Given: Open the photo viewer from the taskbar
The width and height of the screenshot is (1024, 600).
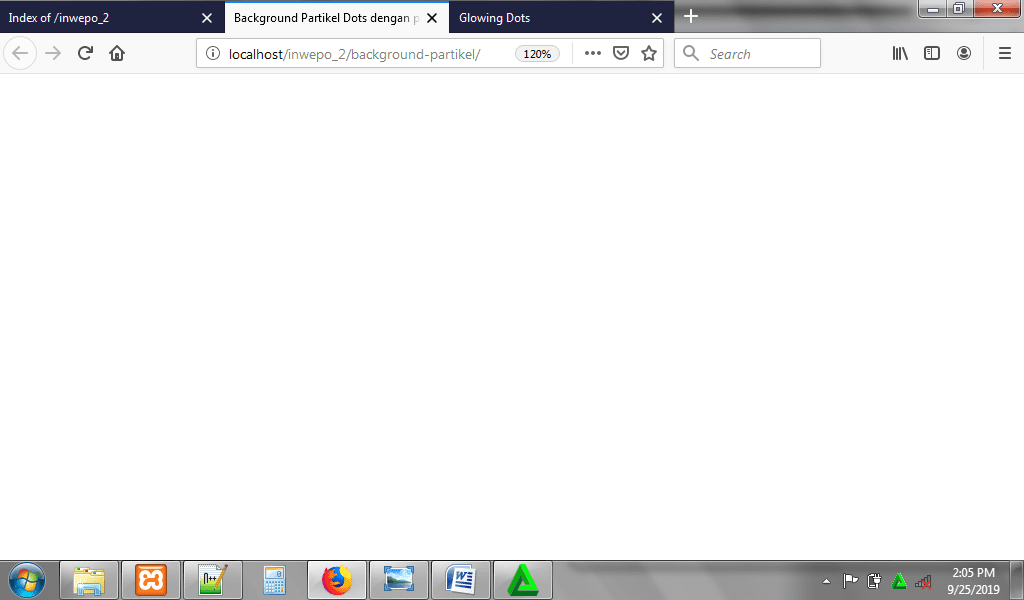Looking at the screenshot, I should tap(399, 580).
